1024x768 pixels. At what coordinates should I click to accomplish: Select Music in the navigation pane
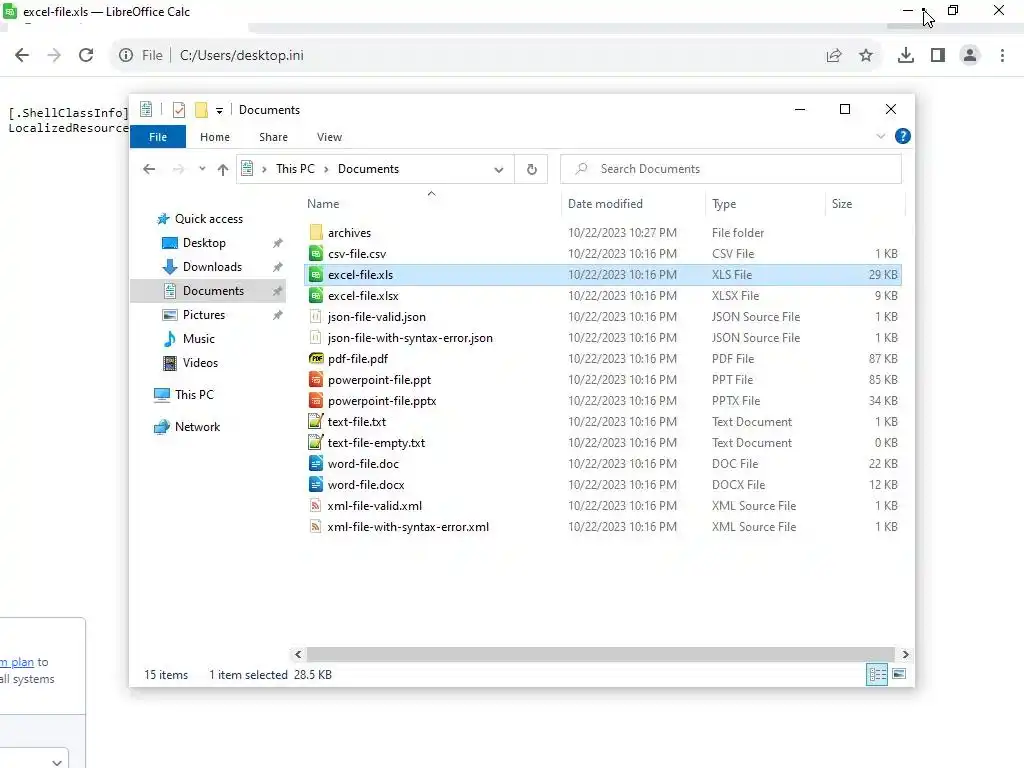tap(199, 339)
